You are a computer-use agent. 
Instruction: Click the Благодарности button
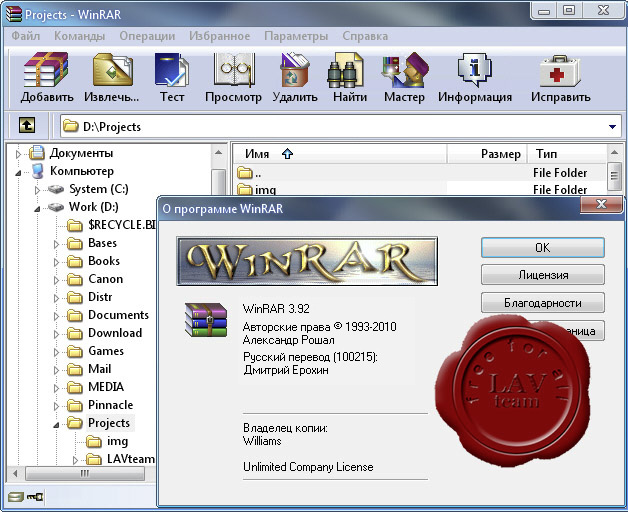click(543, 302)
